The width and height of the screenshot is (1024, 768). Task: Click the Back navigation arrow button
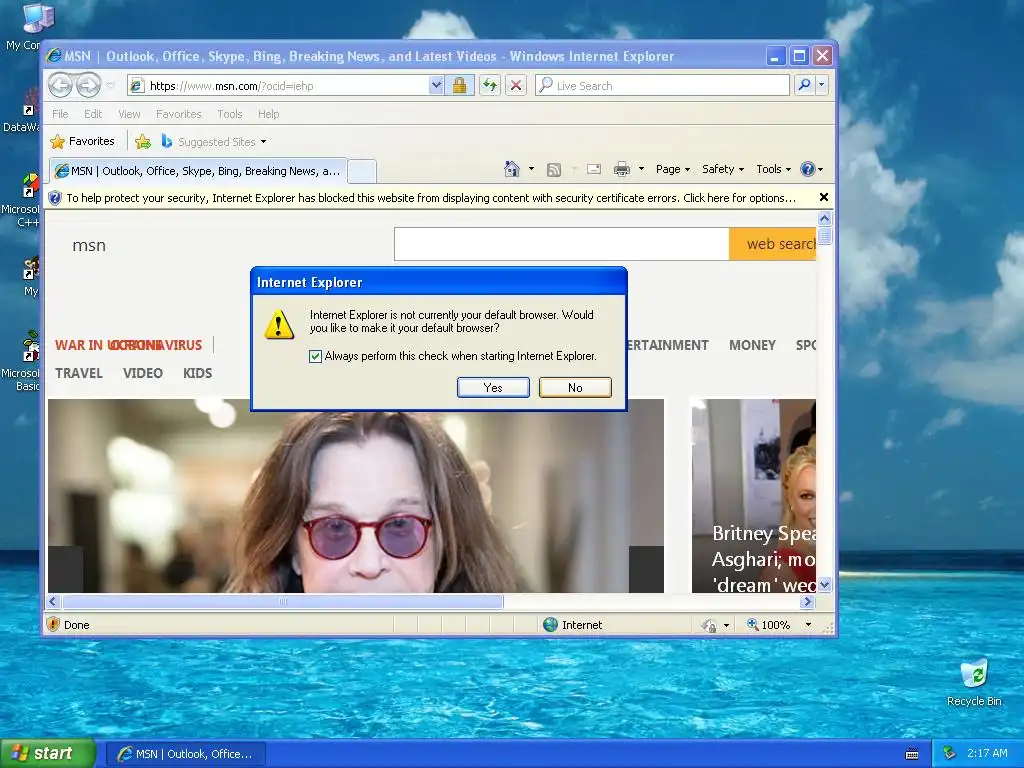60,85
